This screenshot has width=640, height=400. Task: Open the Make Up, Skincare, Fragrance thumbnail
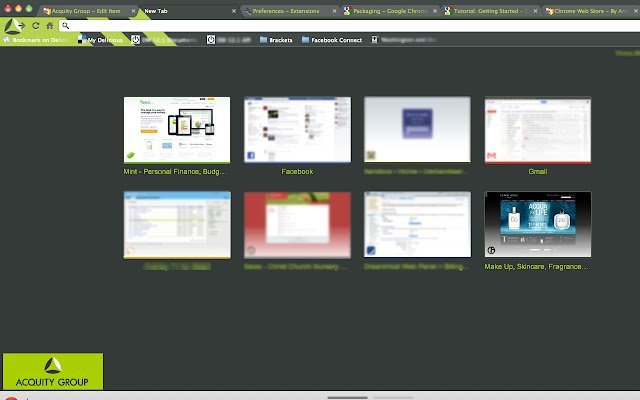pos(538,224)
